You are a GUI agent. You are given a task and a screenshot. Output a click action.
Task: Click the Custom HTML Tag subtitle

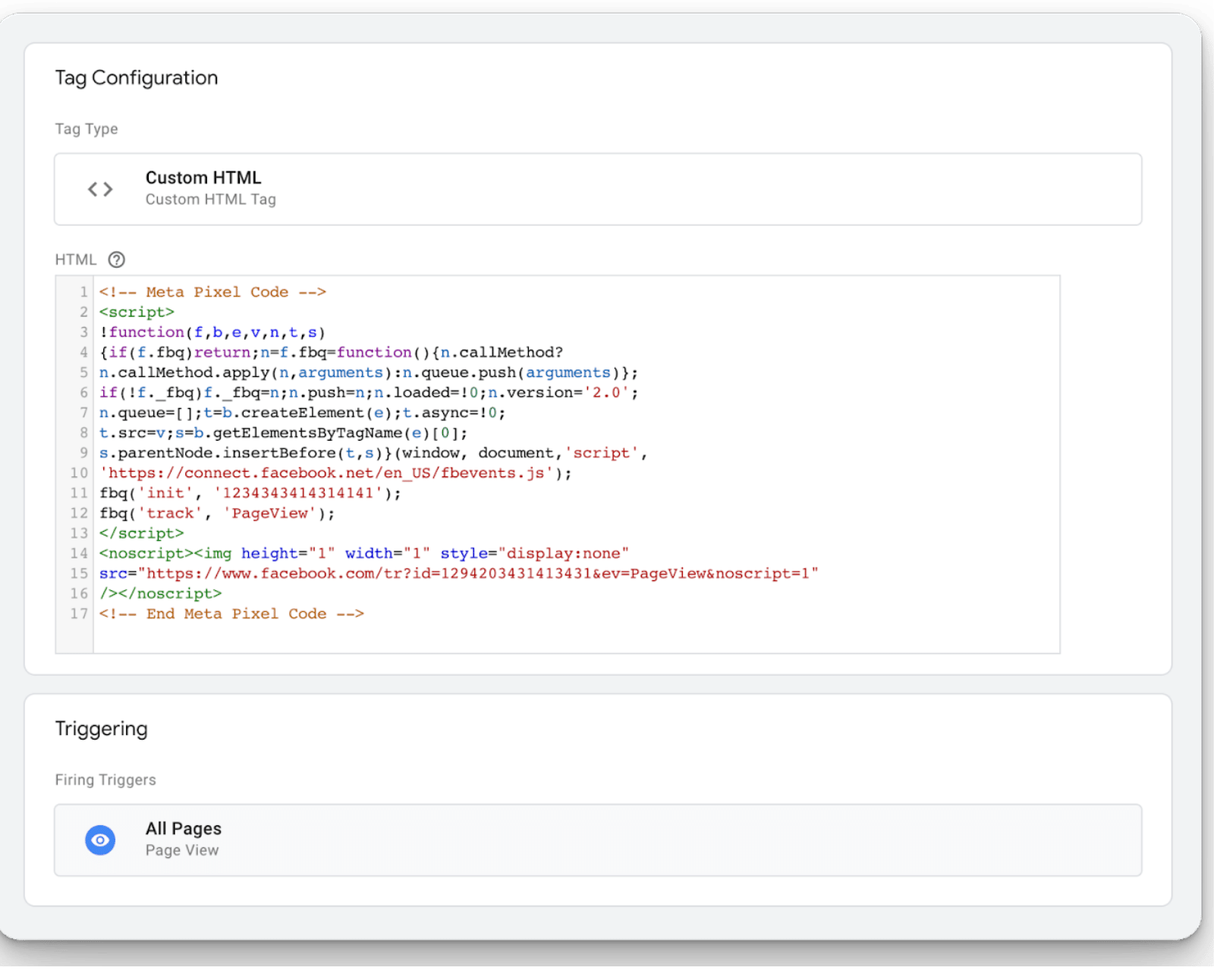[211, 199]
